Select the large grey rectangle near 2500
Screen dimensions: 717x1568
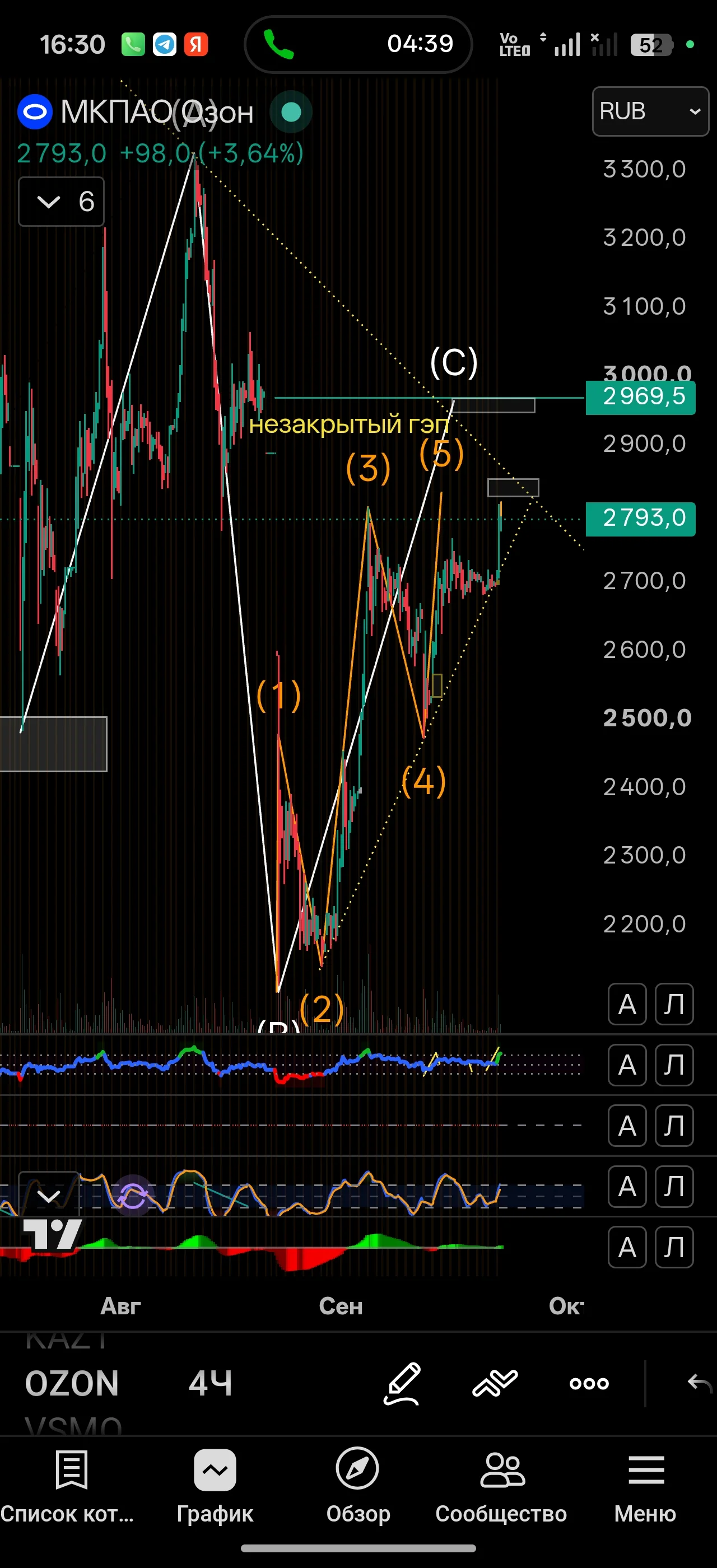[53, 744]
